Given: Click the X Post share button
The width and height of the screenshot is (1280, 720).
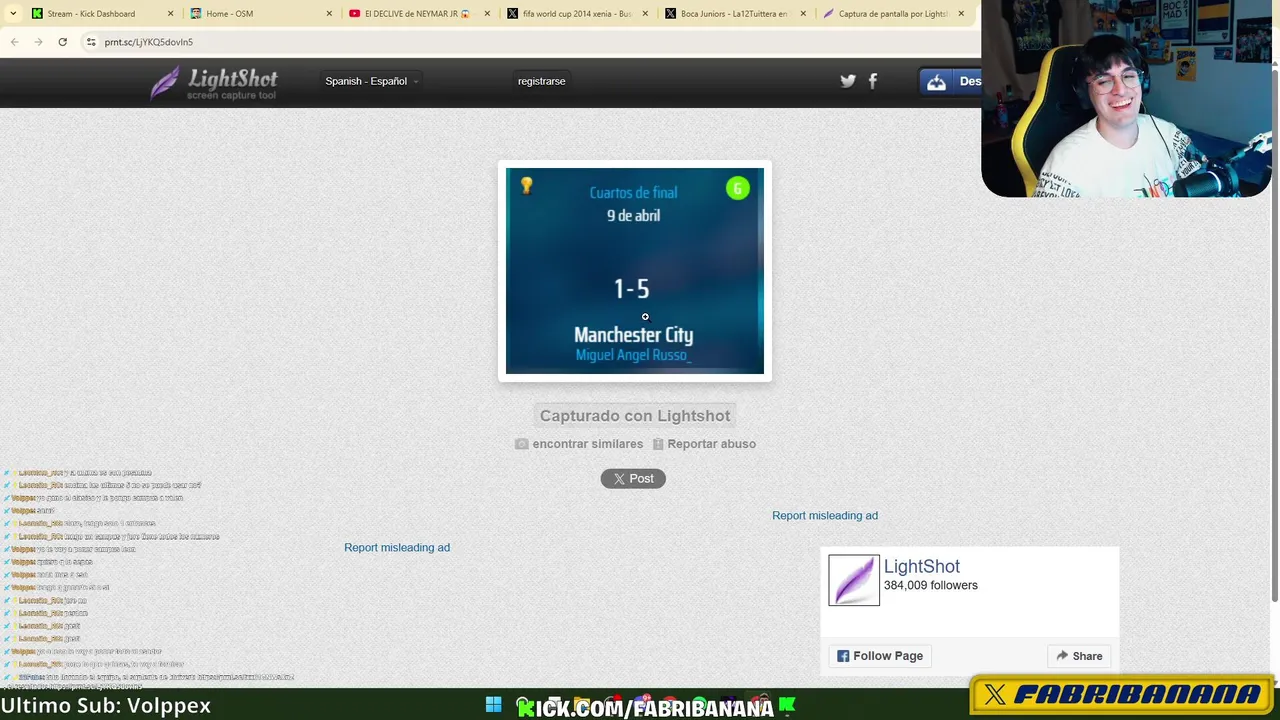Looking at the screenshot, I should [633, 479].
